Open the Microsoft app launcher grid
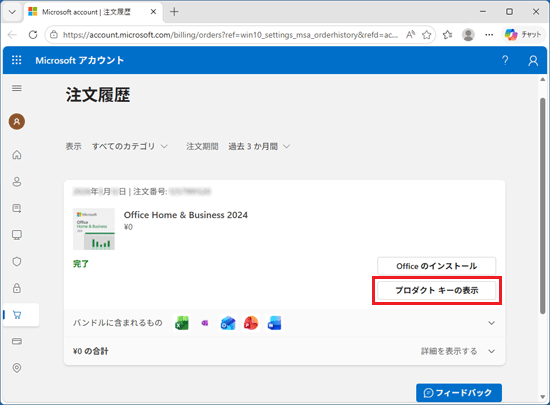The width and height of the screenshot is (550, 405). coord(16,60)
